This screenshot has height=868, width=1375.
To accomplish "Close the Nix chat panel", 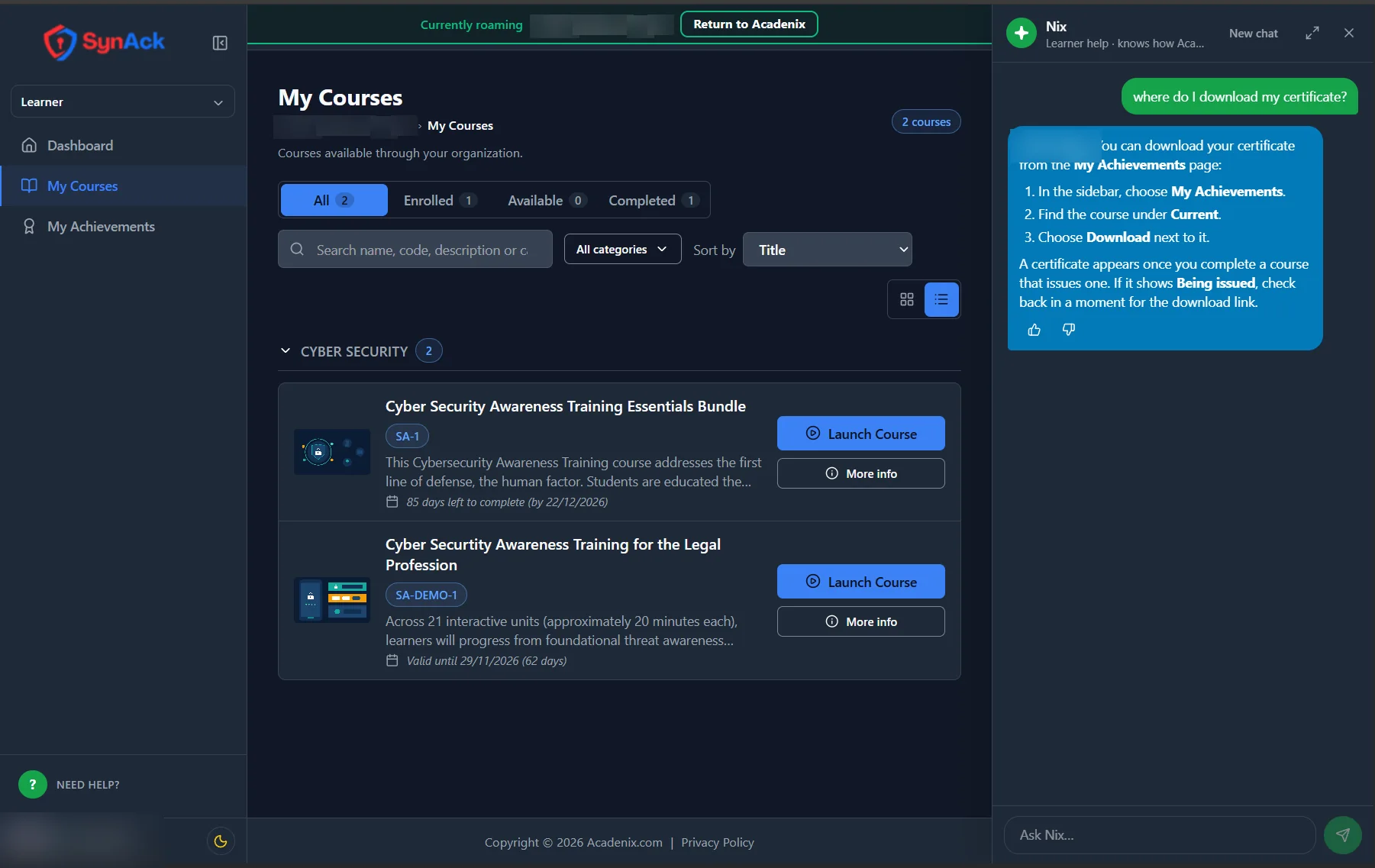I will [x=1349, y=33].
